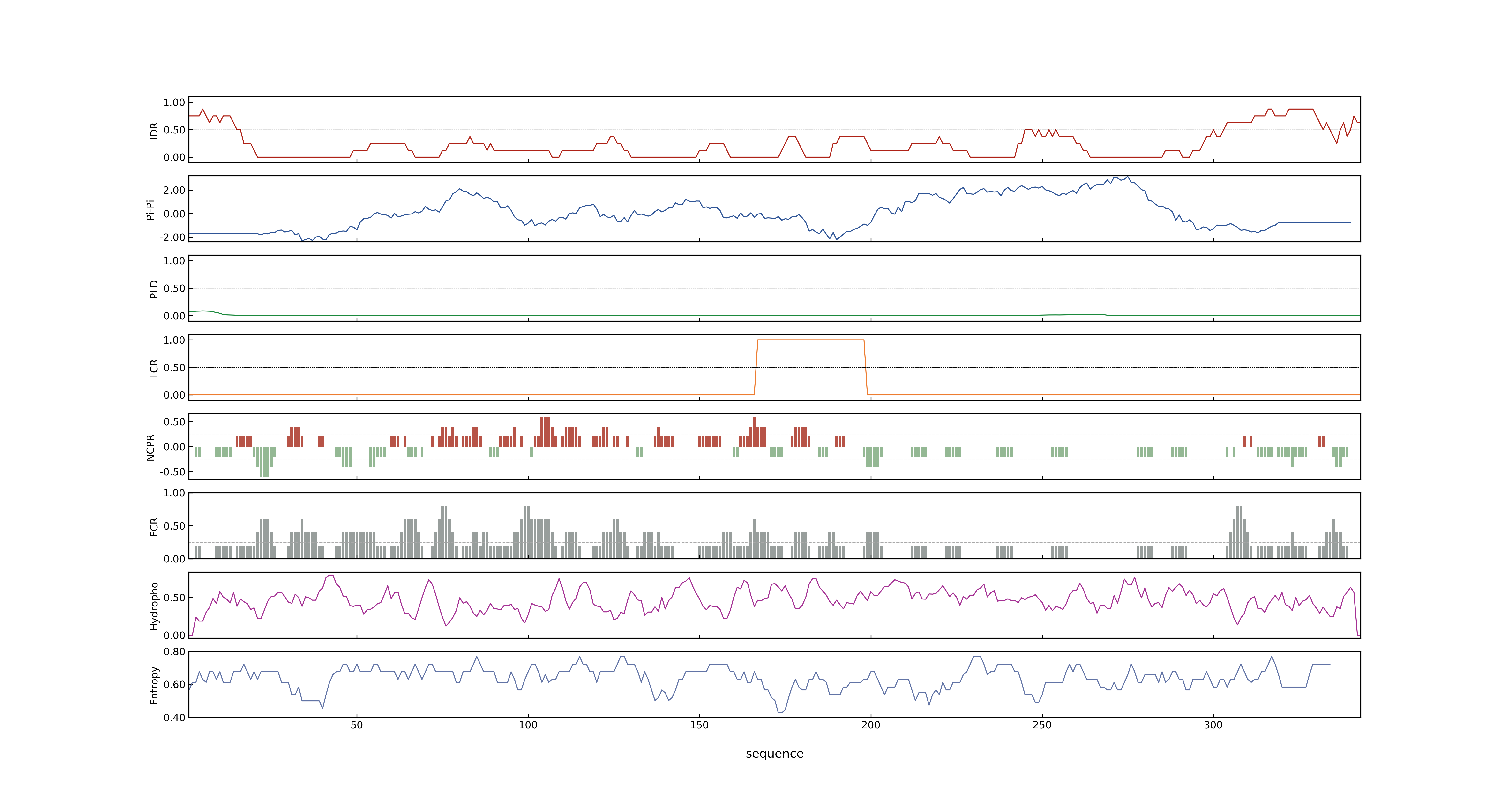
Task: Click the Pi-Pi y-axis tick 2.00
Action: [174, 190]
